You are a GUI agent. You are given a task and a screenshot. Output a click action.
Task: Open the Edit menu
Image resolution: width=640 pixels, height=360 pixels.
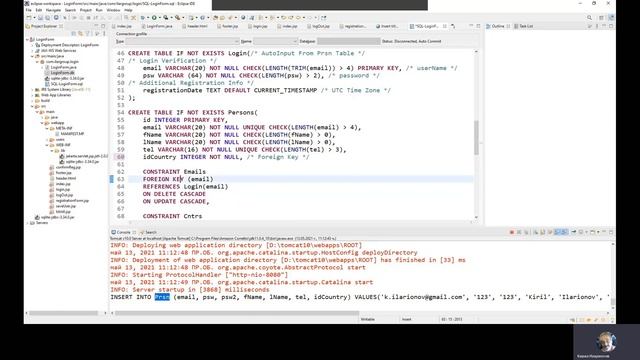click(x=39, y=10)
